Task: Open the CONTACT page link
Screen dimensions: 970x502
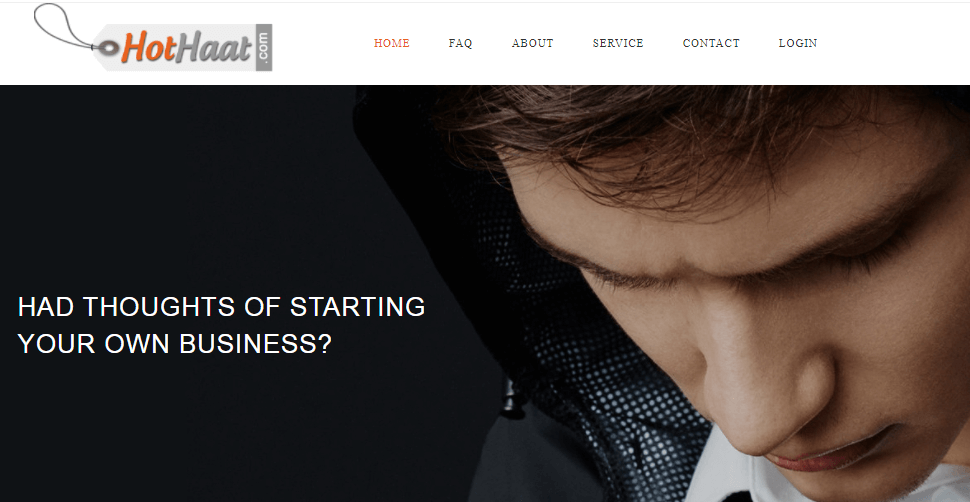Action: pyautogui.click(x=711, y=43)
